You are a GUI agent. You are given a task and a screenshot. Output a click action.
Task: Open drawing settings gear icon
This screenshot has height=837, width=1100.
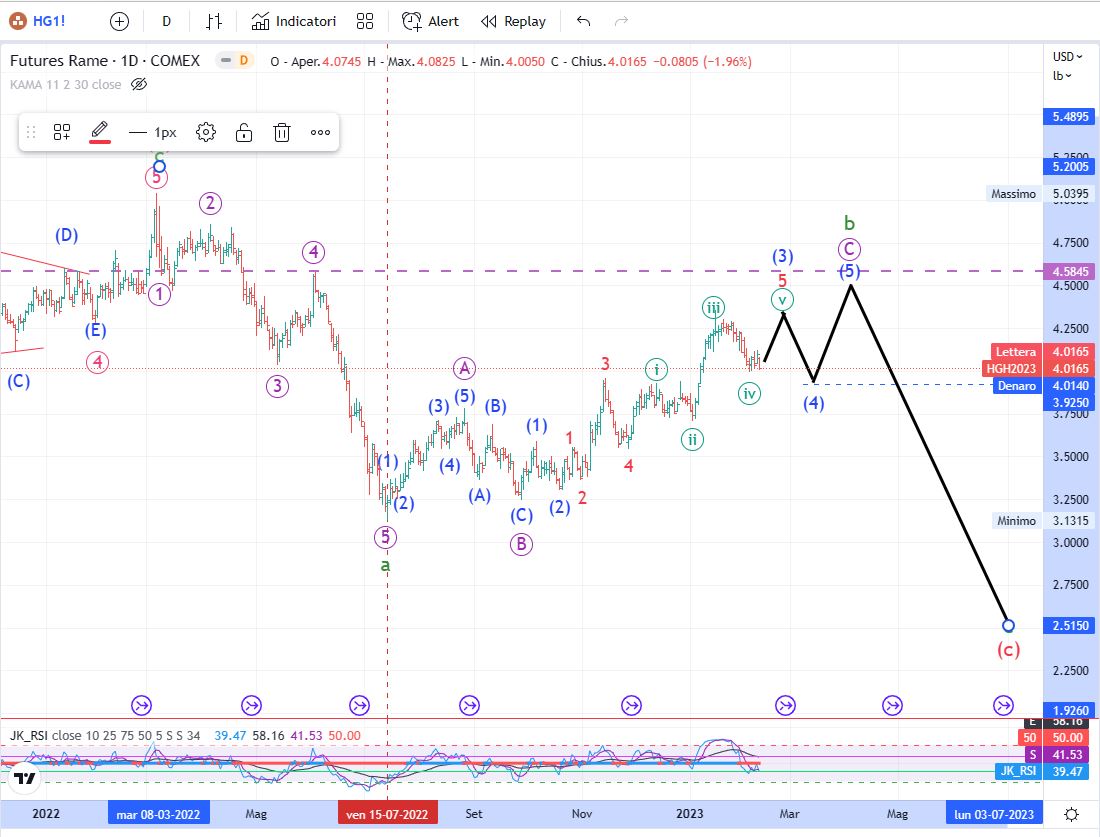tap(206, 132)
